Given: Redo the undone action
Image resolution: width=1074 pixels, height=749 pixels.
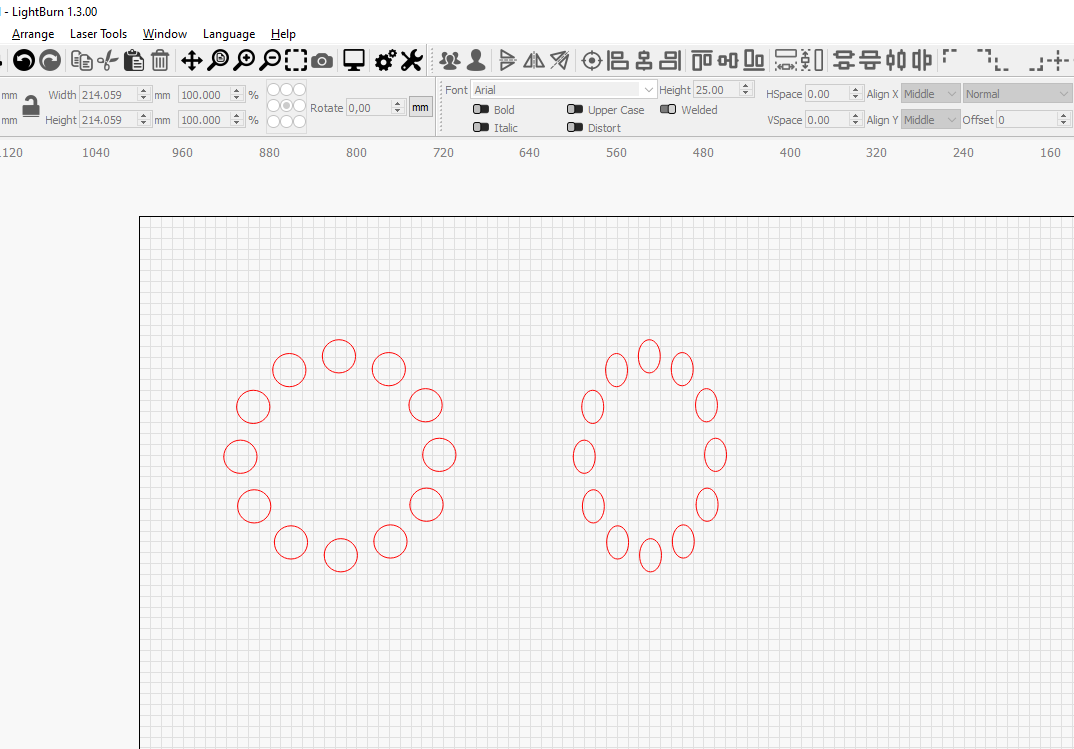Looking at the screenshot, I should [50, 61].
